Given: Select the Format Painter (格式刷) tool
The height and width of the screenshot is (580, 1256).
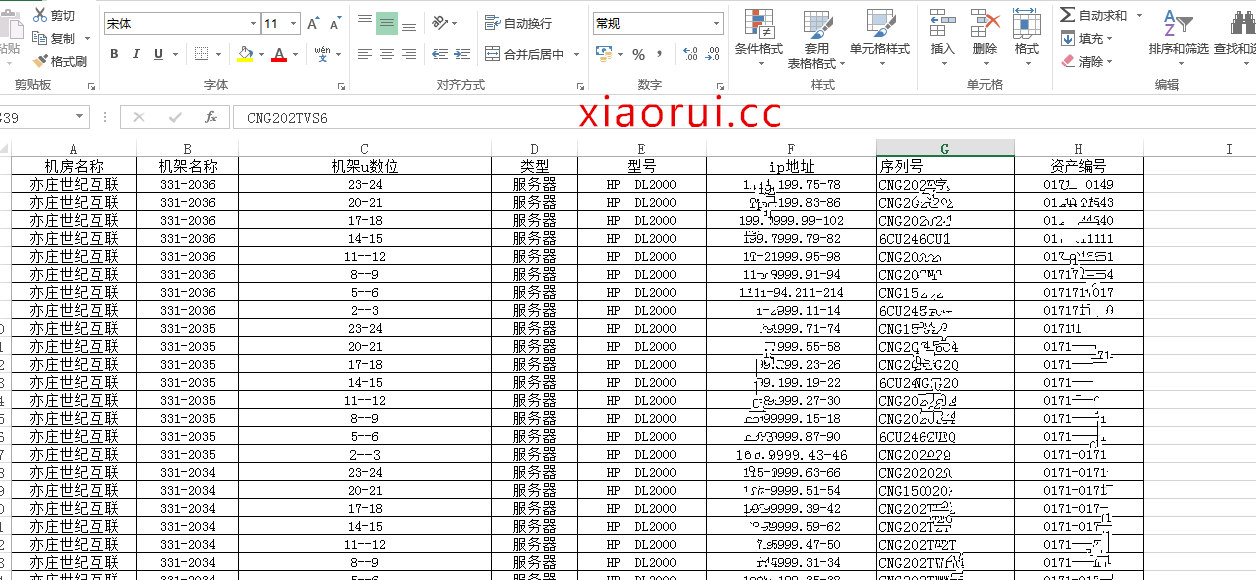Looking at the screenshot, I should tap(40, 61).
